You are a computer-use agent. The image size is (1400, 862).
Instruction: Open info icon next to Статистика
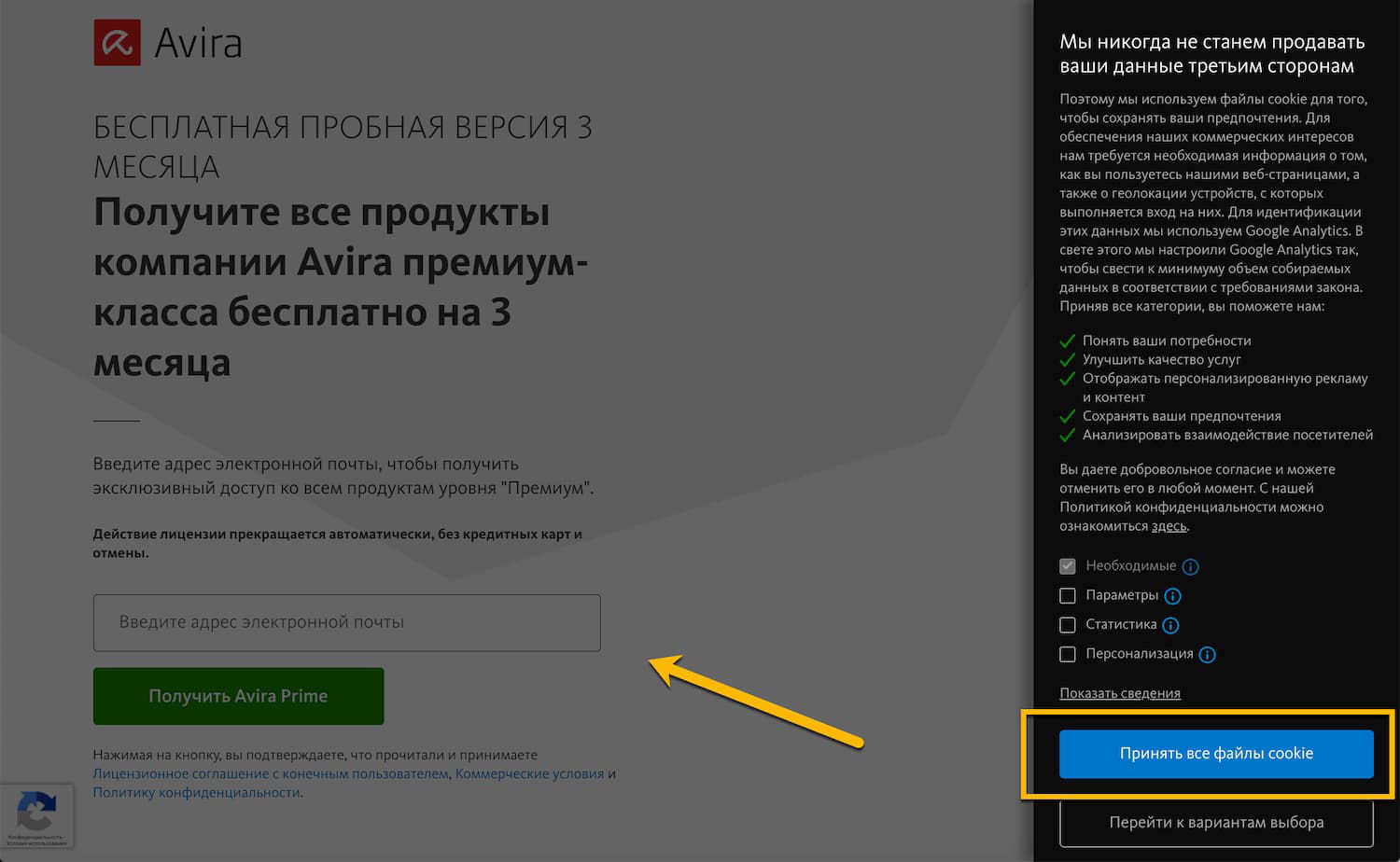click(1170, 625)
